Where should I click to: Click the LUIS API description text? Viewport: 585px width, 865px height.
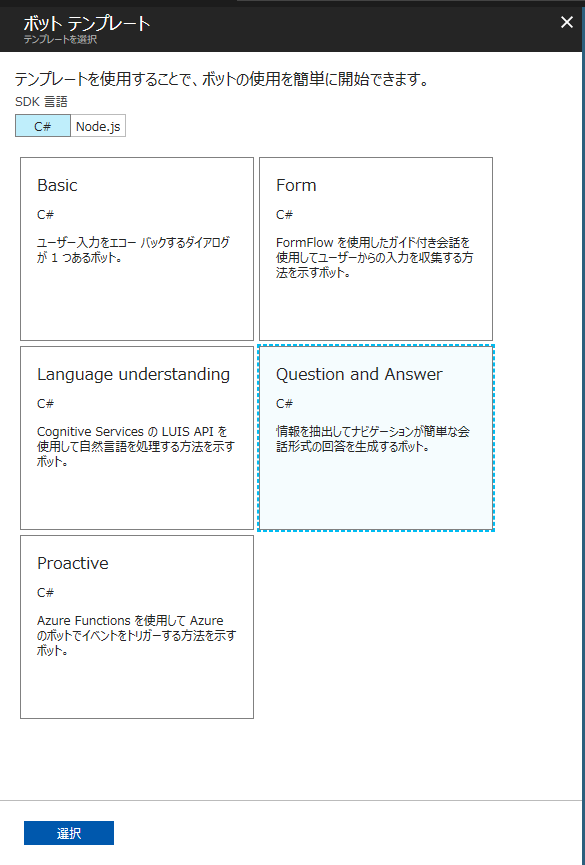[x=136, y=446]
